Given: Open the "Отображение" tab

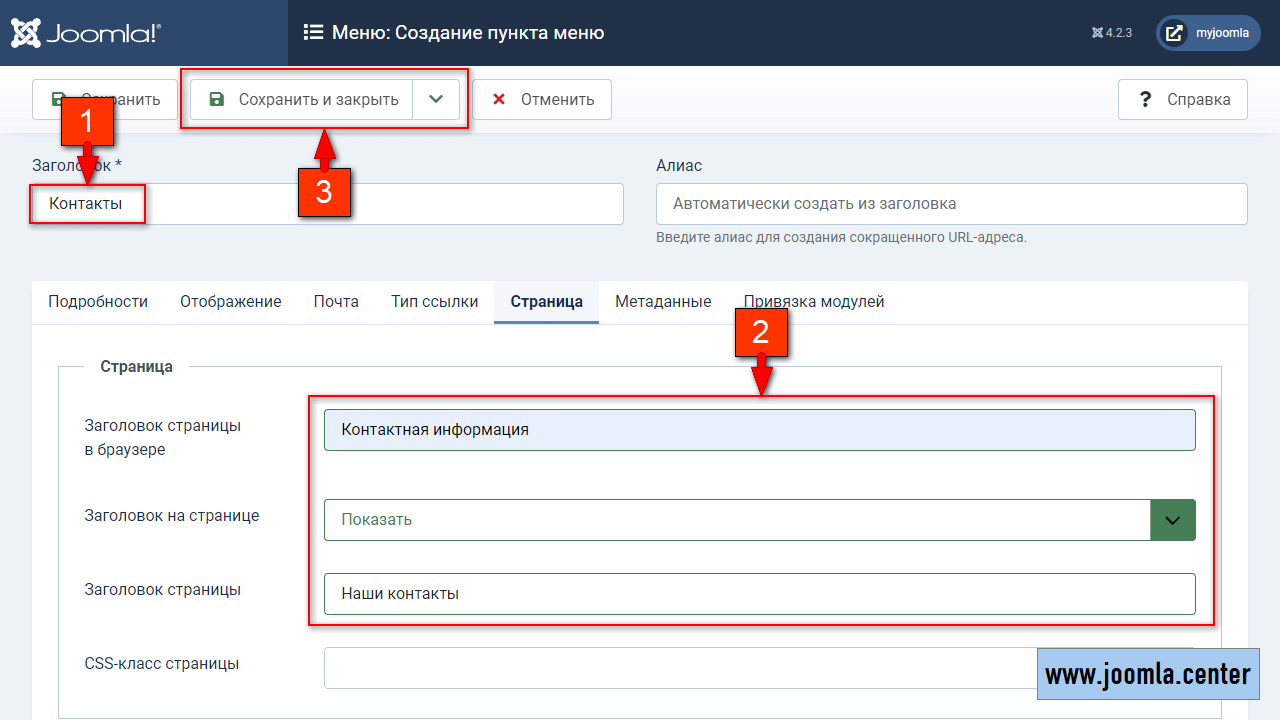Looking at the screenshot, I should point(231,302).
